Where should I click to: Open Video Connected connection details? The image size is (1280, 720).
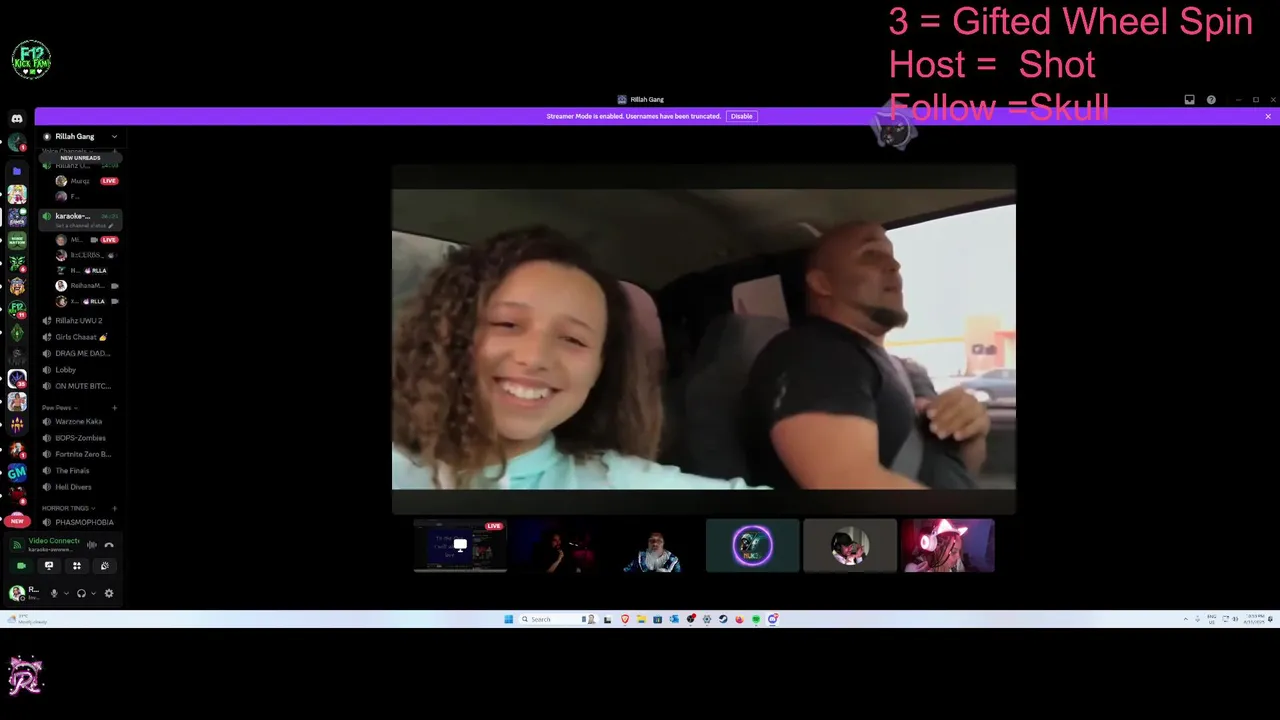54,541
